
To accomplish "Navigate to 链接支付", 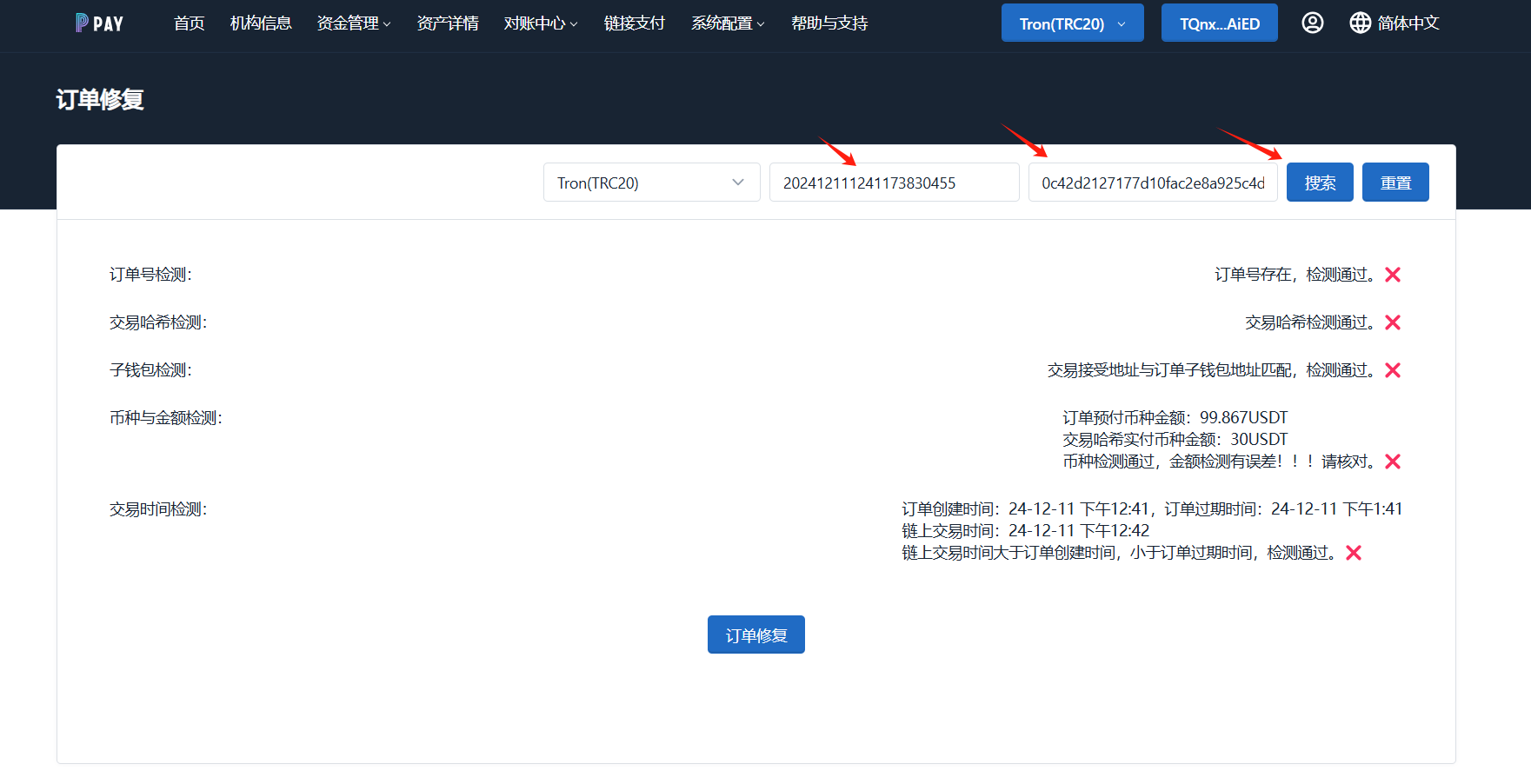I will tap(635, 23).
